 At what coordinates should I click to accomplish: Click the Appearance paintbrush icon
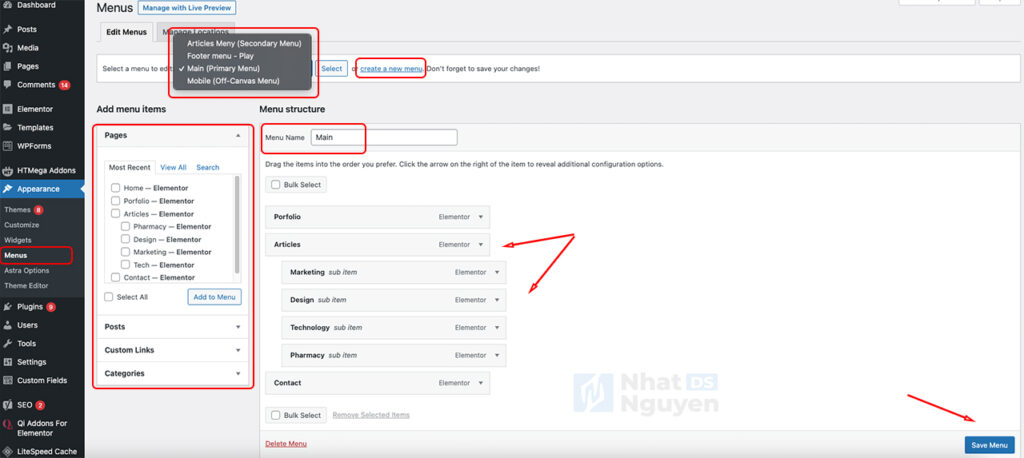coord(8,189)
